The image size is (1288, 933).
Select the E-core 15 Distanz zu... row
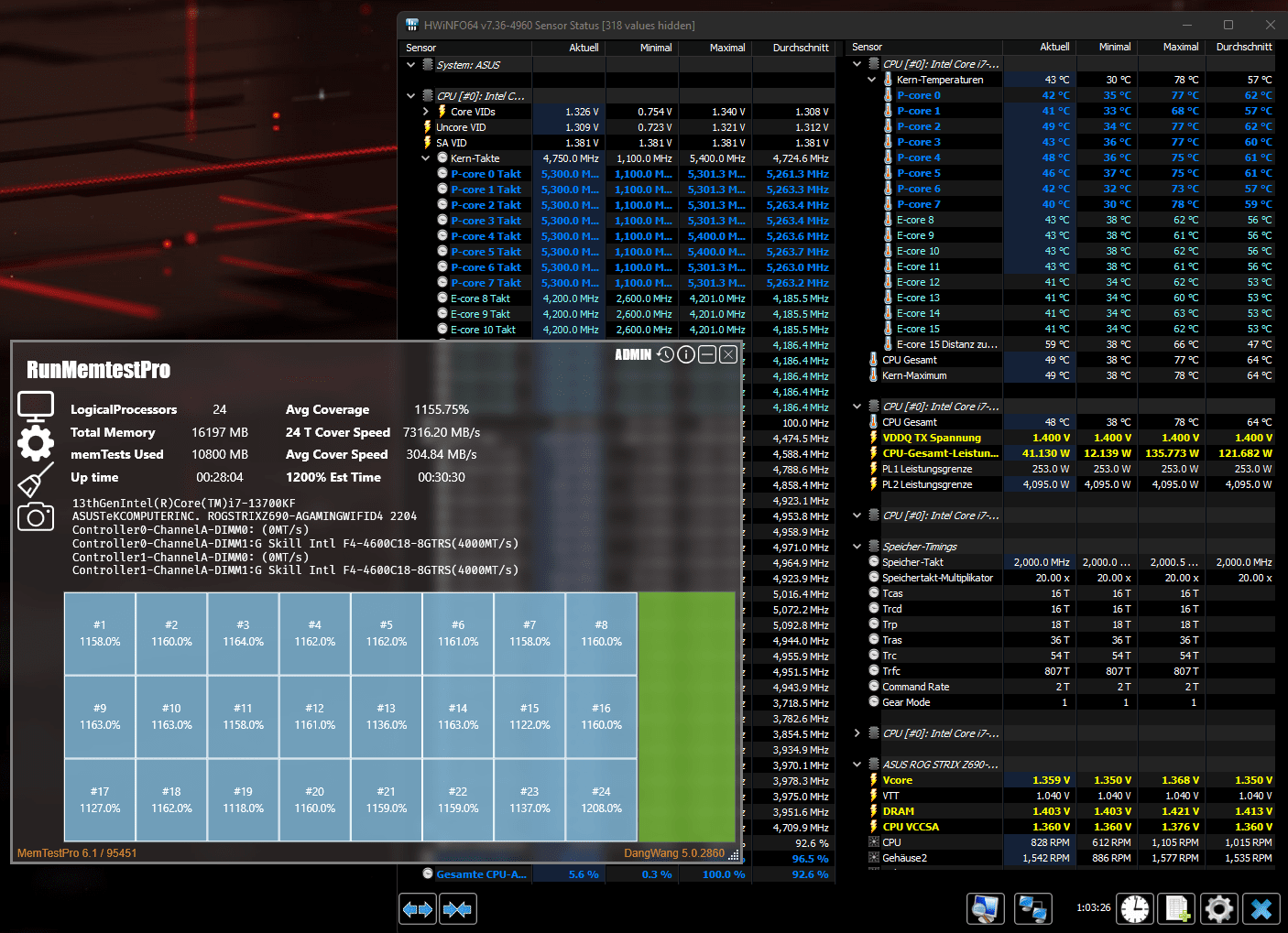point(1061,344)
